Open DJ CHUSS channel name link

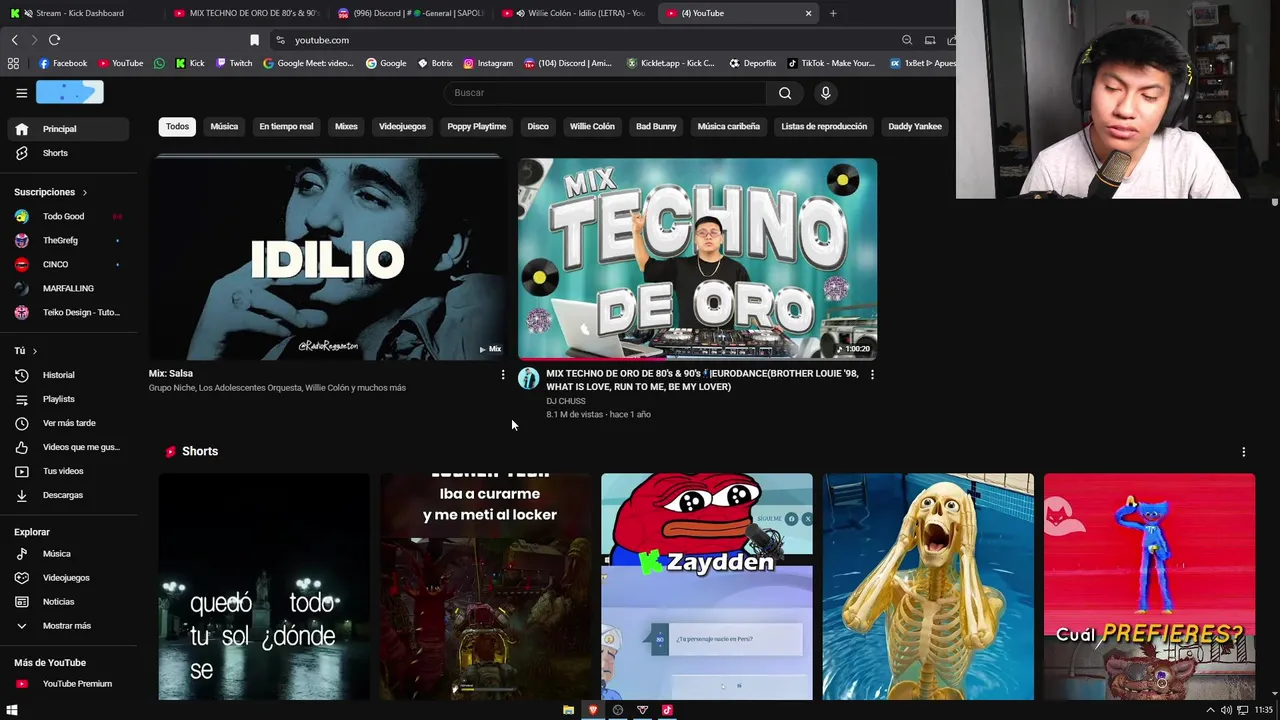point(566,401)
